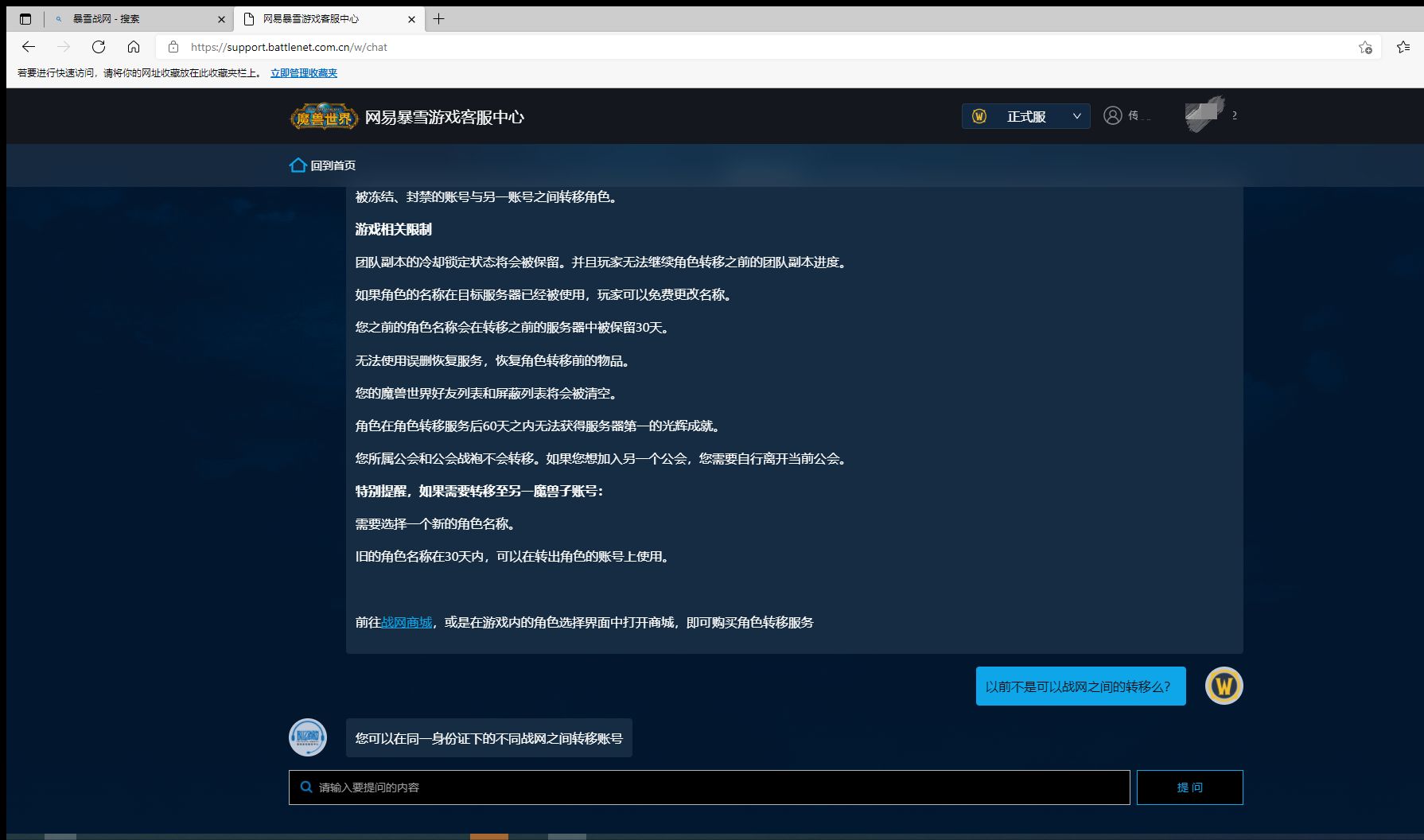Go back via 回到首页 link
This screenshot has height=840, width=1424.
coord(333,165)
